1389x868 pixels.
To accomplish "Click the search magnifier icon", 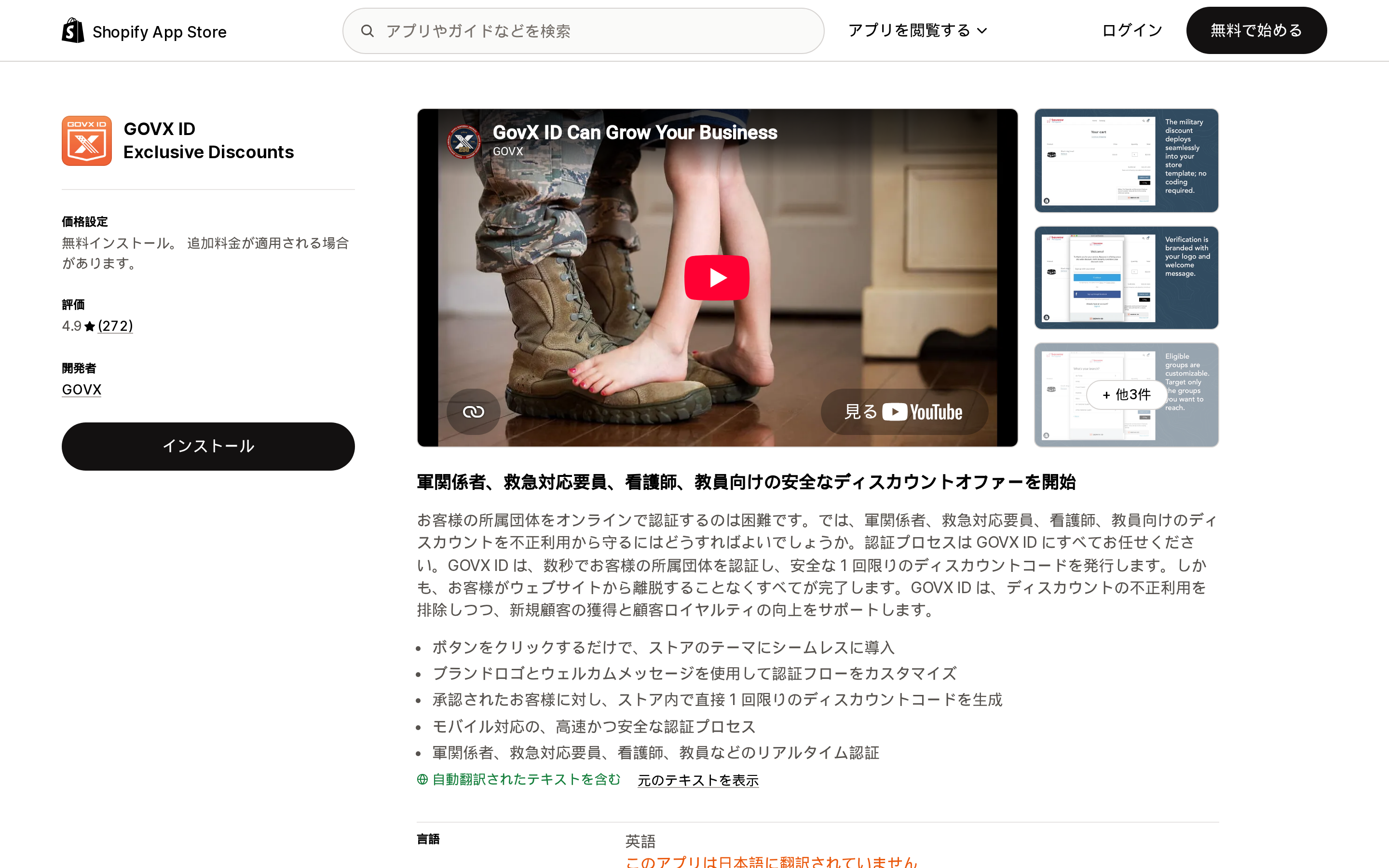I will click(368, 31).
